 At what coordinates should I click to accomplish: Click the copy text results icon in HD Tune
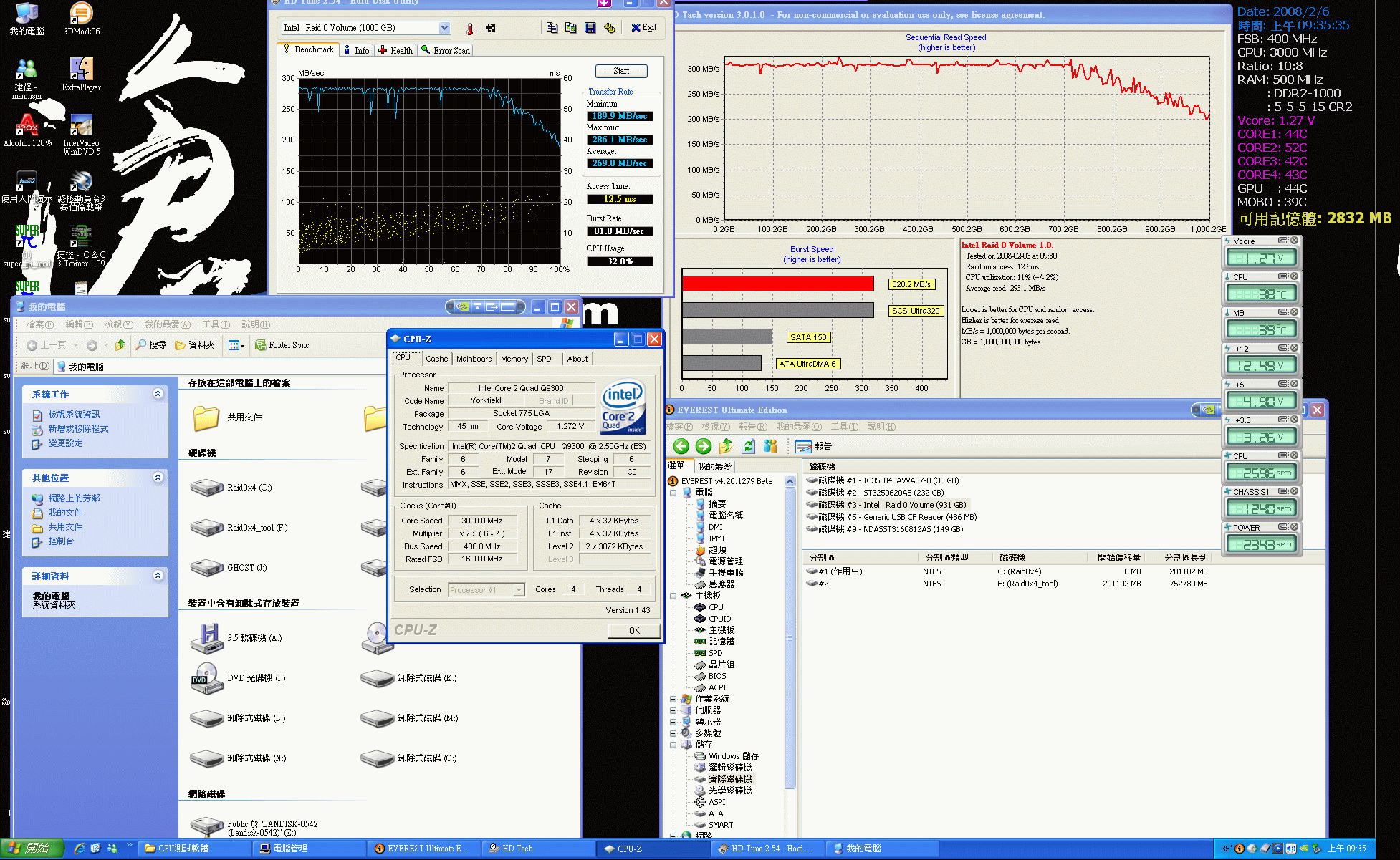click(x=552, y=28)
